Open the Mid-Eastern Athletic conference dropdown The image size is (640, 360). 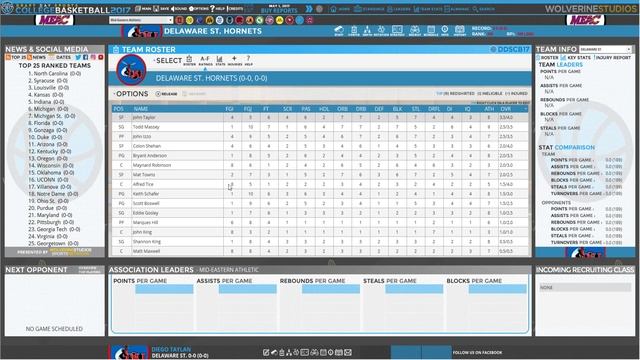141,20
